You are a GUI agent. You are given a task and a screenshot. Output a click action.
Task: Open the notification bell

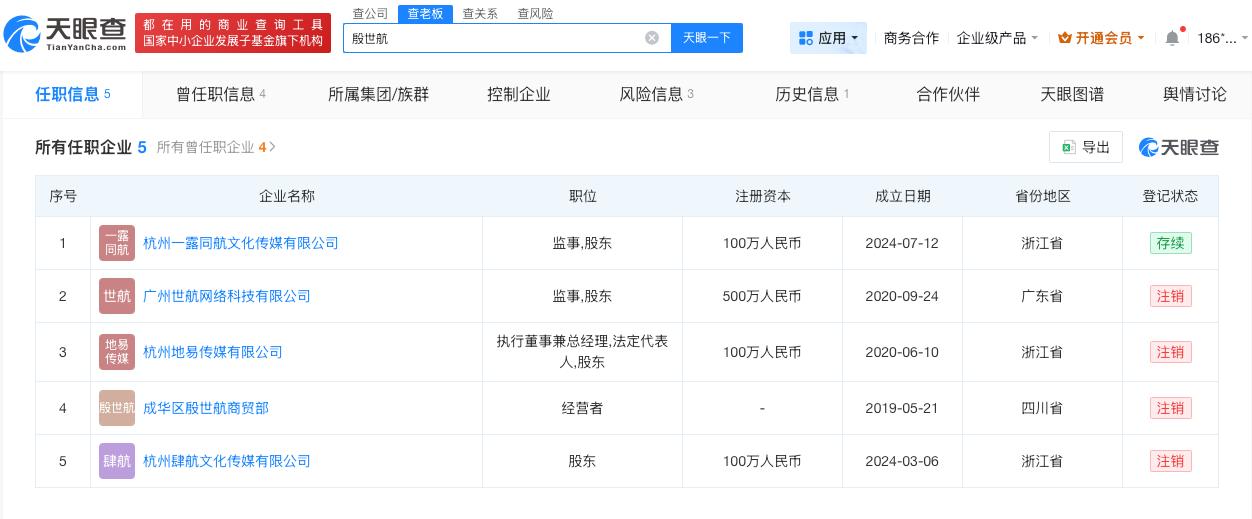click(x=1172, y=38)
